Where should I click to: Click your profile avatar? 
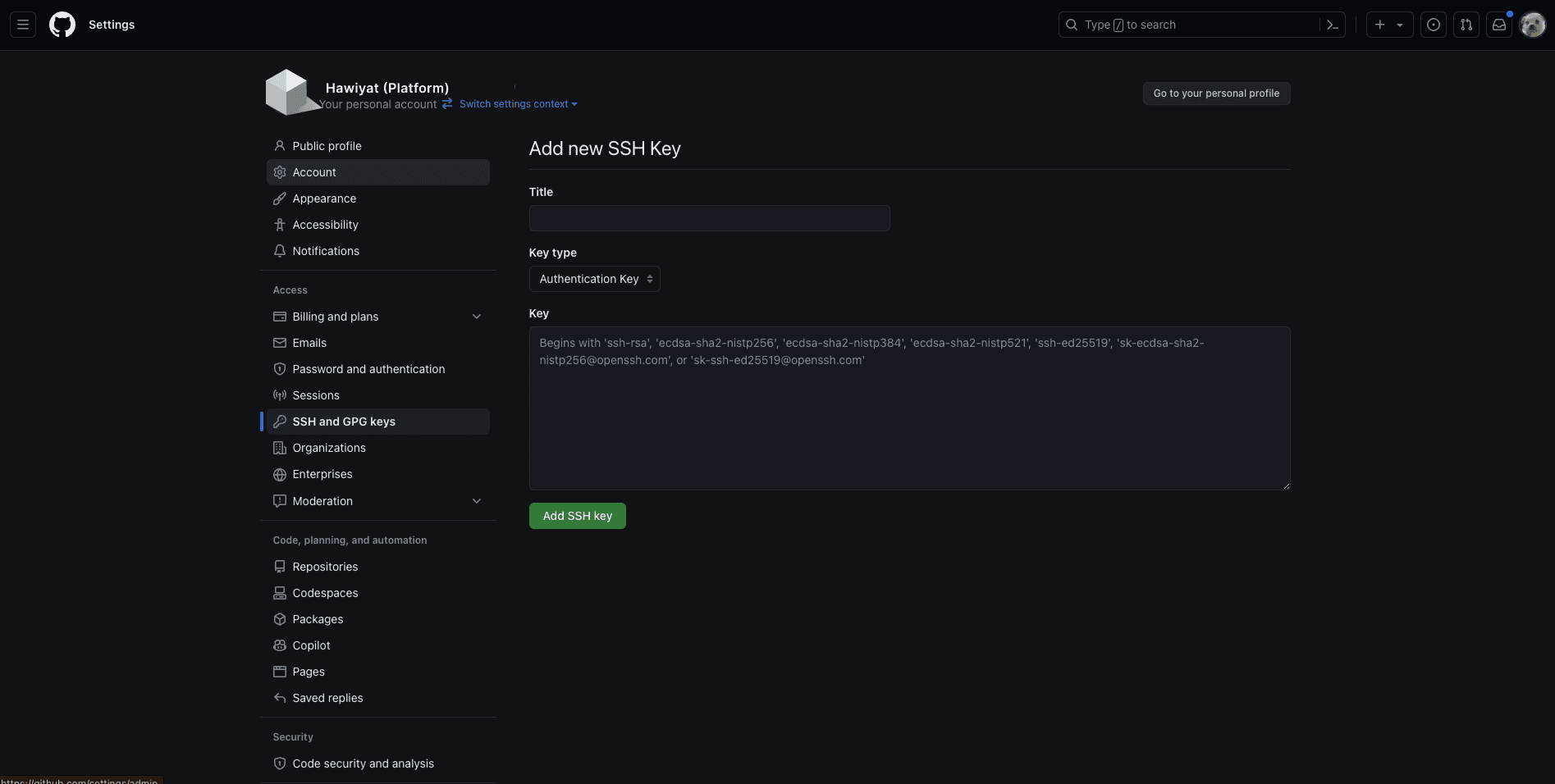click(1533, 25)
